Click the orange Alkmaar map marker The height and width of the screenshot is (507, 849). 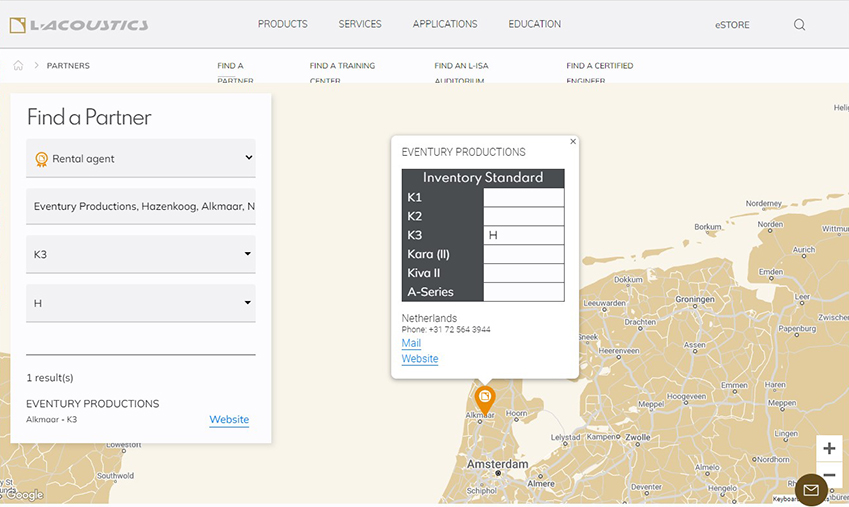[x=485, y=398]
